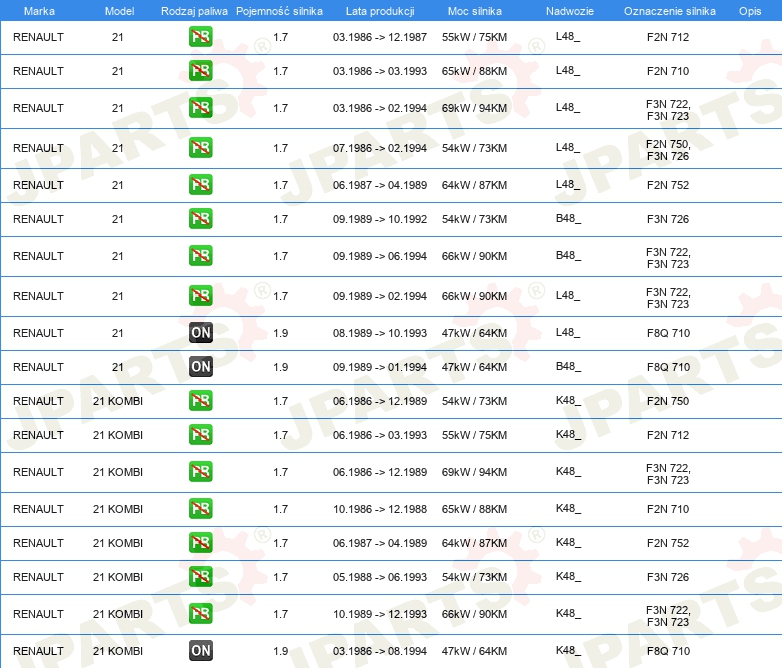The width and height of the screenshot is (782, 668).
Task: Click petrol icon in 21 KOMBI F2N 752 row
Action: point(200,543)
